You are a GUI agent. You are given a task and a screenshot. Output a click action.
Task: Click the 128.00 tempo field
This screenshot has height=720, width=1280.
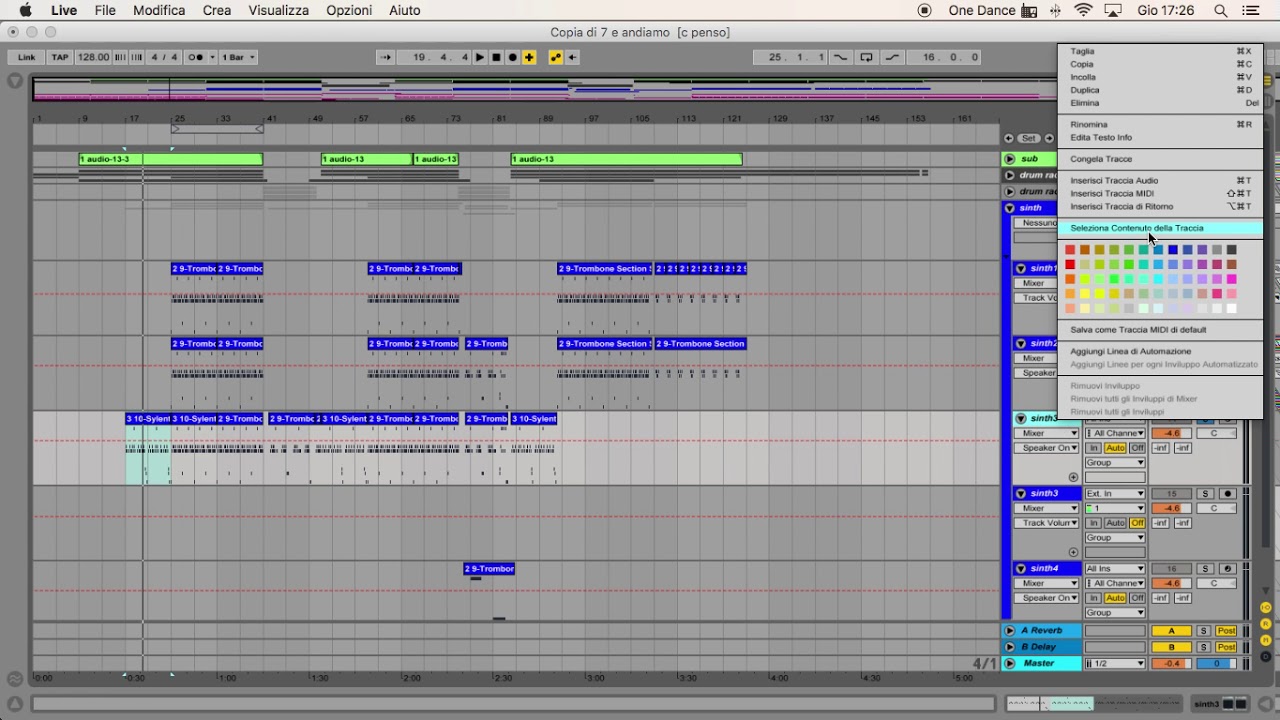(93, 57)
